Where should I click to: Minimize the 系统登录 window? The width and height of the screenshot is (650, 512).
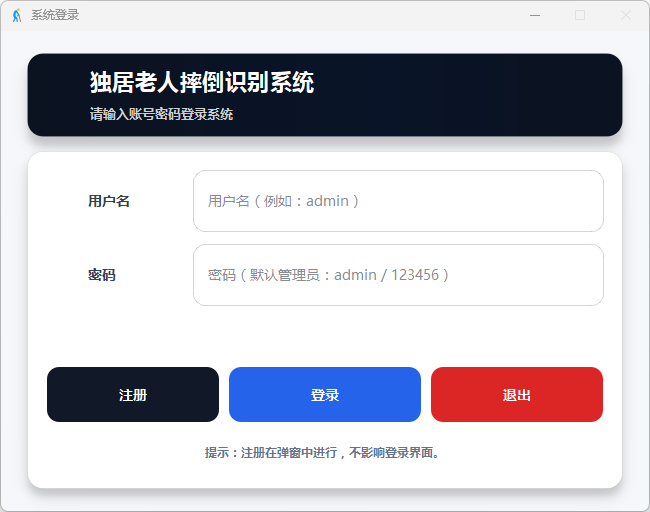pos(535,15)
